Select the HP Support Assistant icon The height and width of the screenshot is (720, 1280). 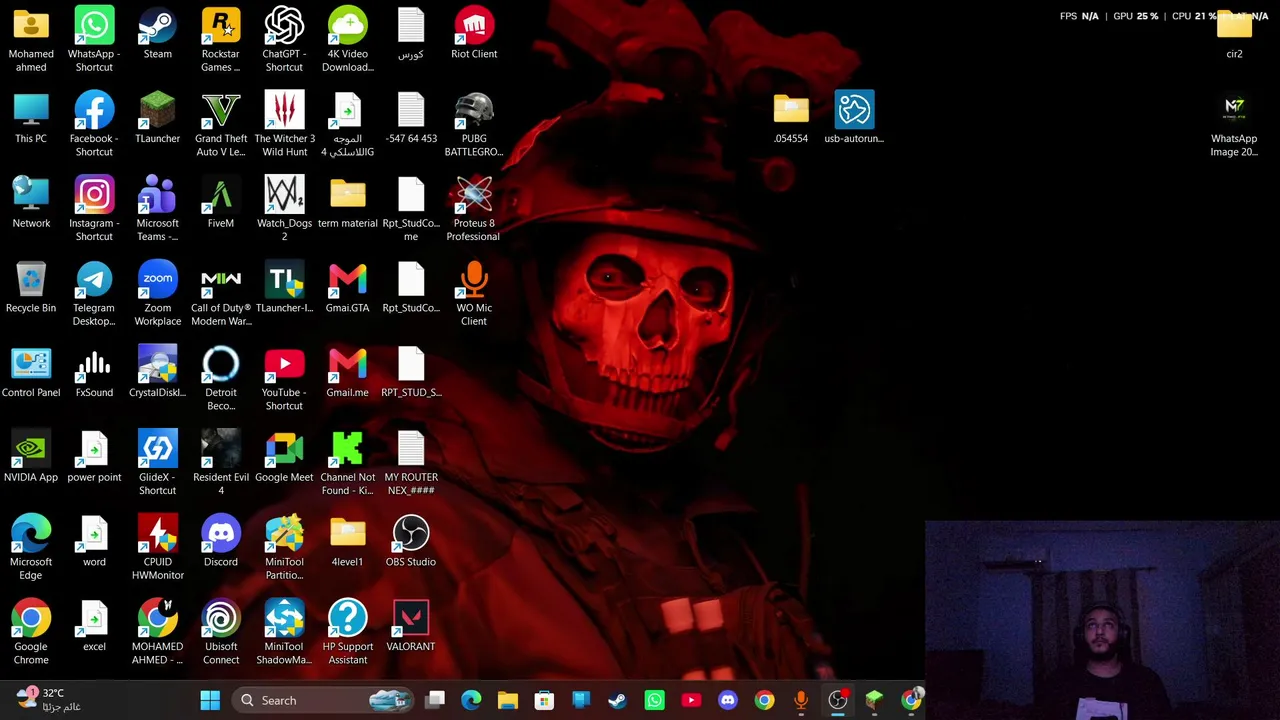[347, 633]
